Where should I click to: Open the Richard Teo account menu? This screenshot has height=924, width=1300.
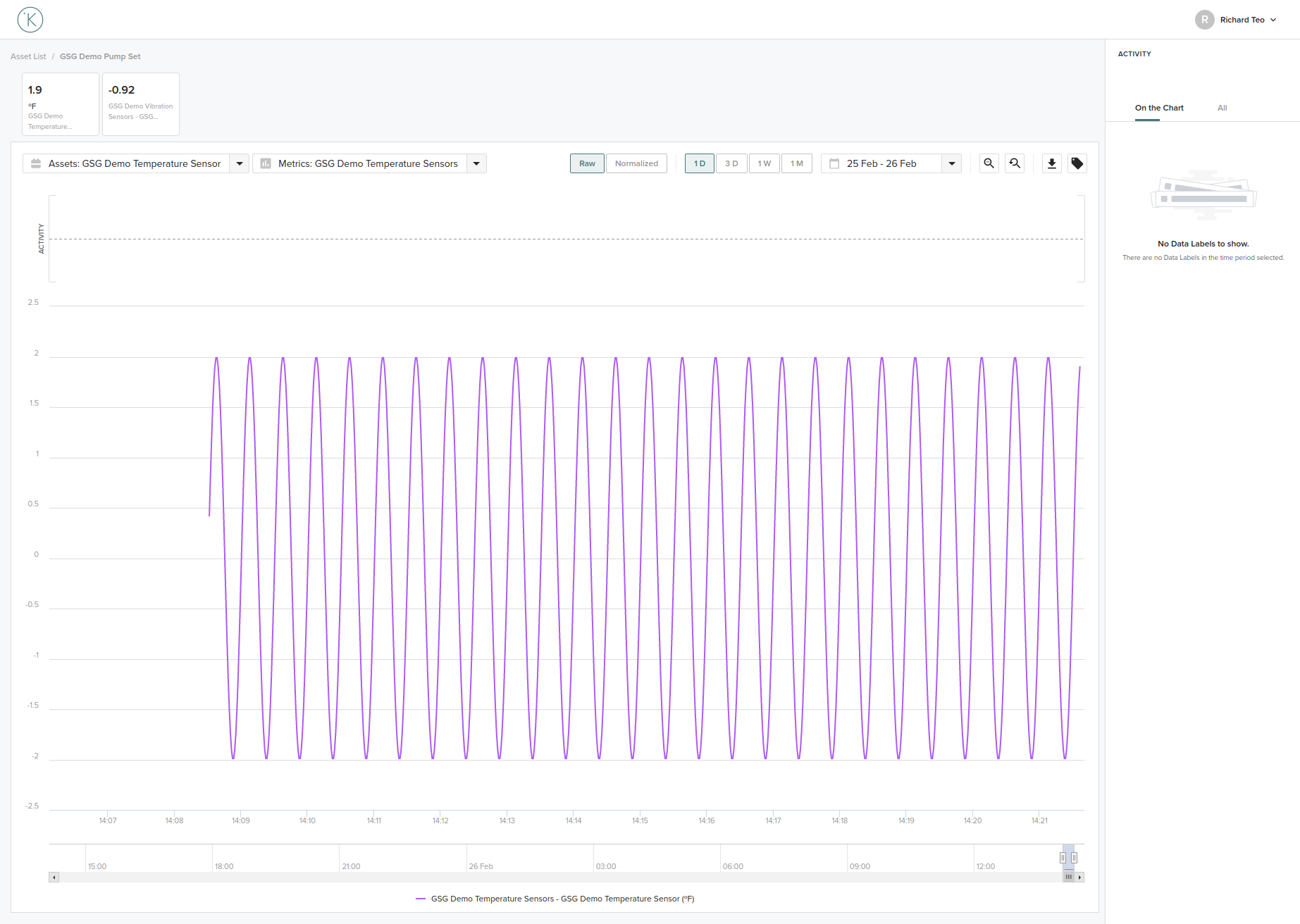pos(1244,19)
